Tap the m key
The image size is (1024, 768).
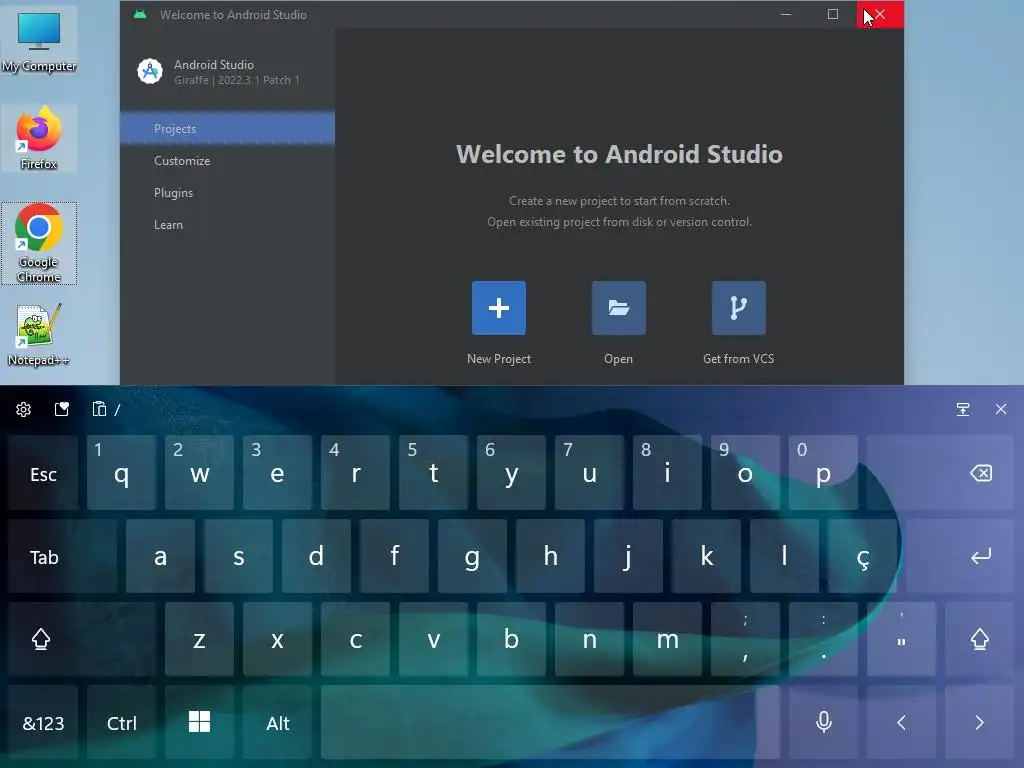[x=667, y=639]
